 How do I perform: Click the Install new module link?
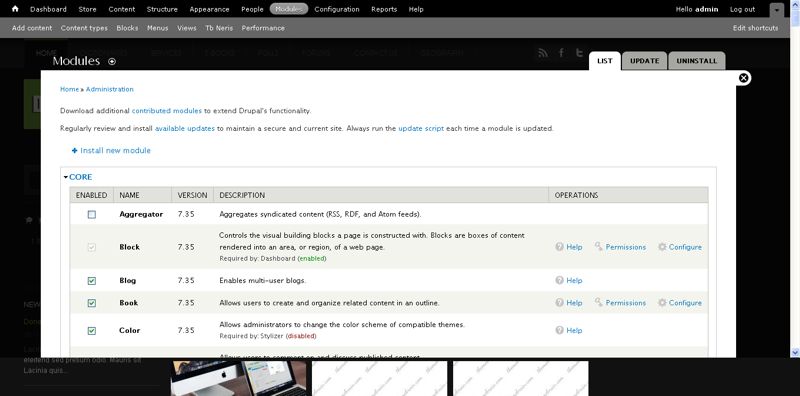116,151
